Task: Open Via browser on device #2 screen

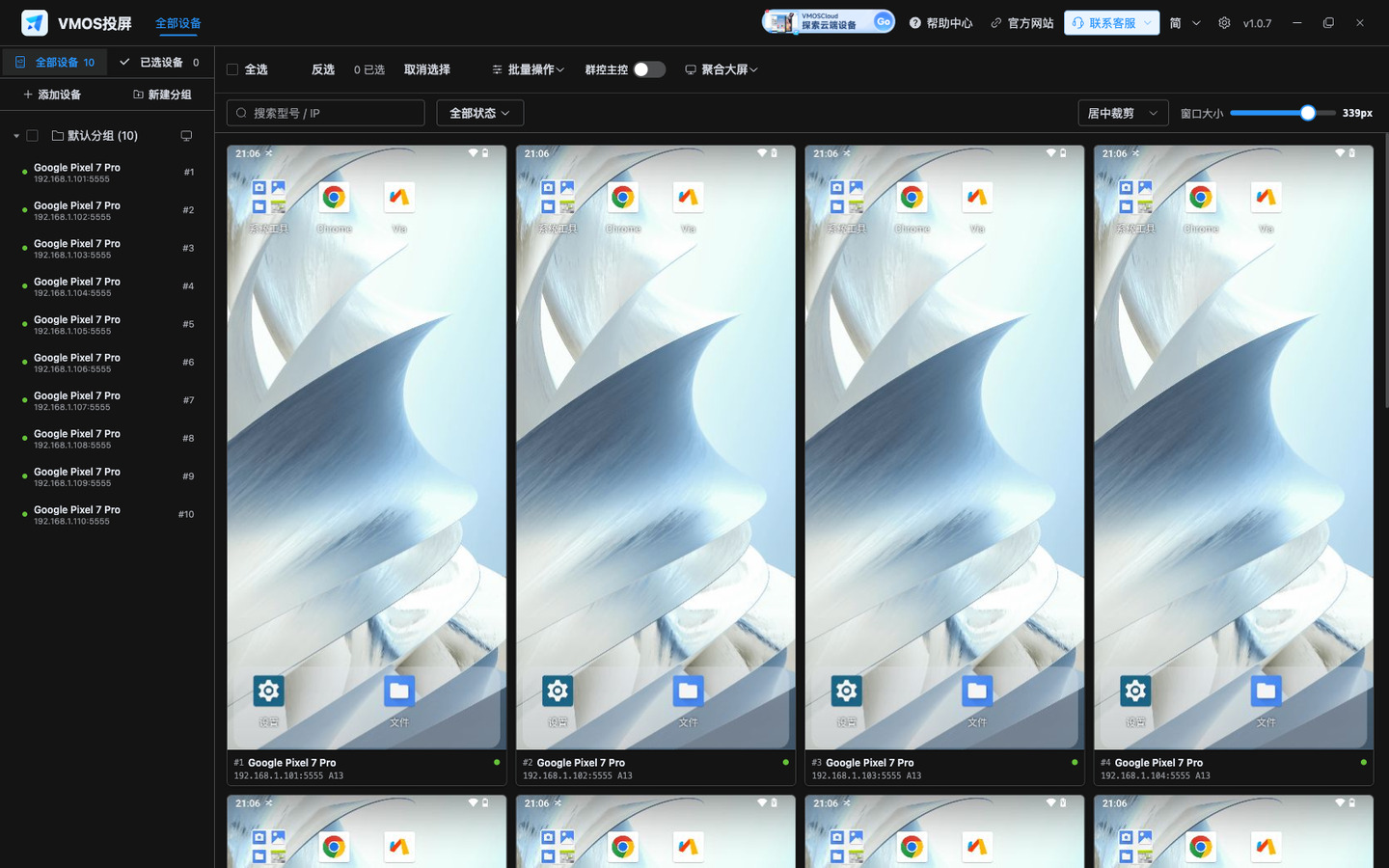Action: click(688, 198)
